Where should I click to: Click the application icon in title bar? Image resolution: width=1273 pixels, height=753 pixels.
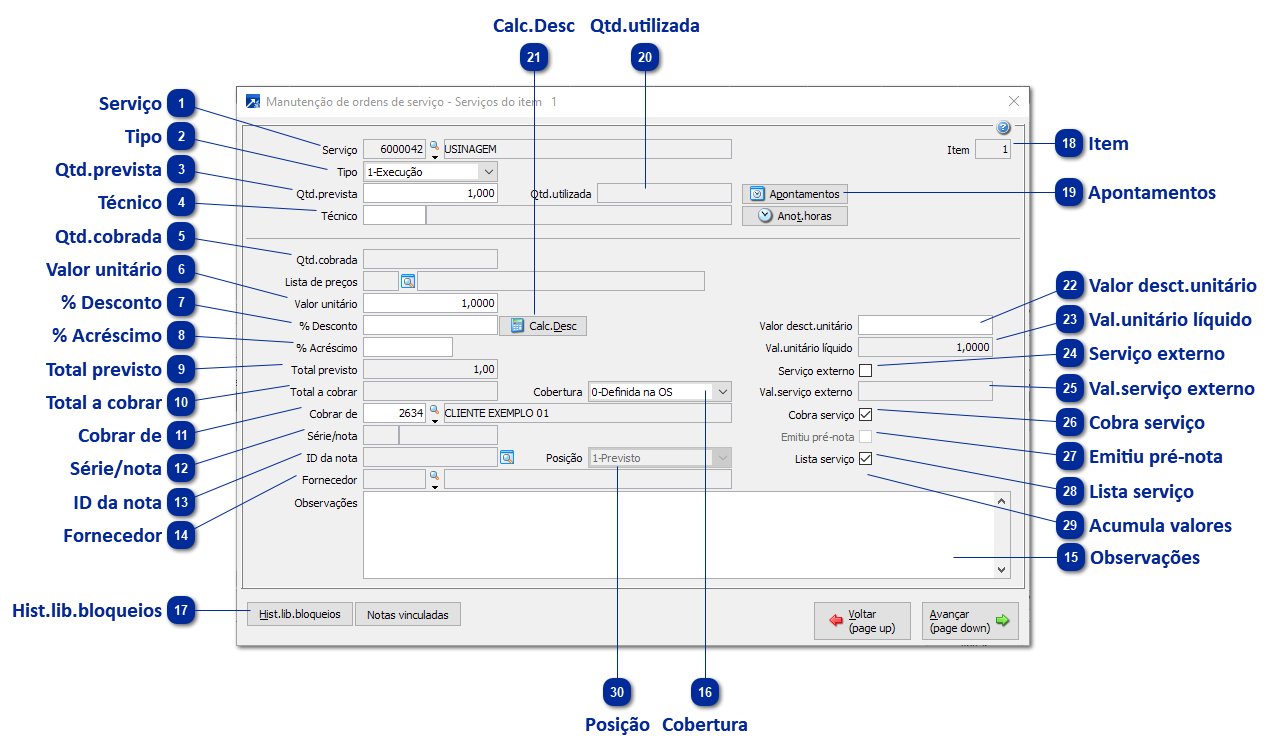click(x=253, y=101)
